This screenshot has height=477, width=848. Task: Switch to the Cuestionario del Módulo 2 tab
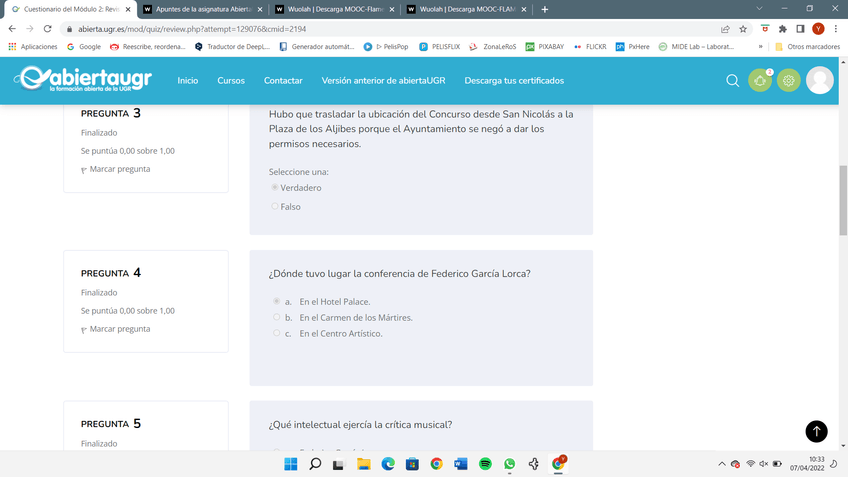[x=69, y=9]
